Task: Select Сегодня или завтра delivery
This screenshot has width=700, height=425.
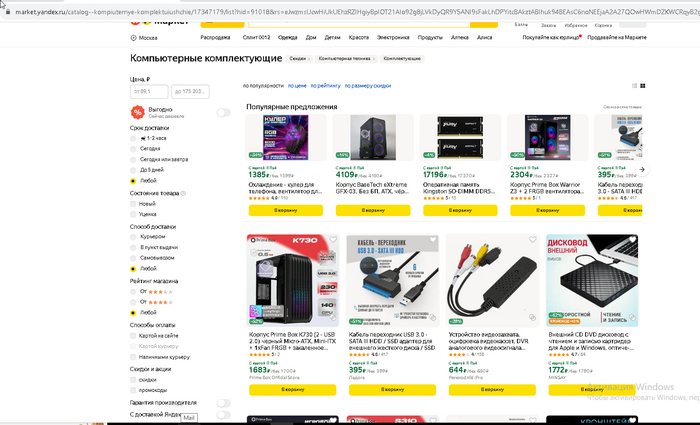Action: (x=133, y=160)
